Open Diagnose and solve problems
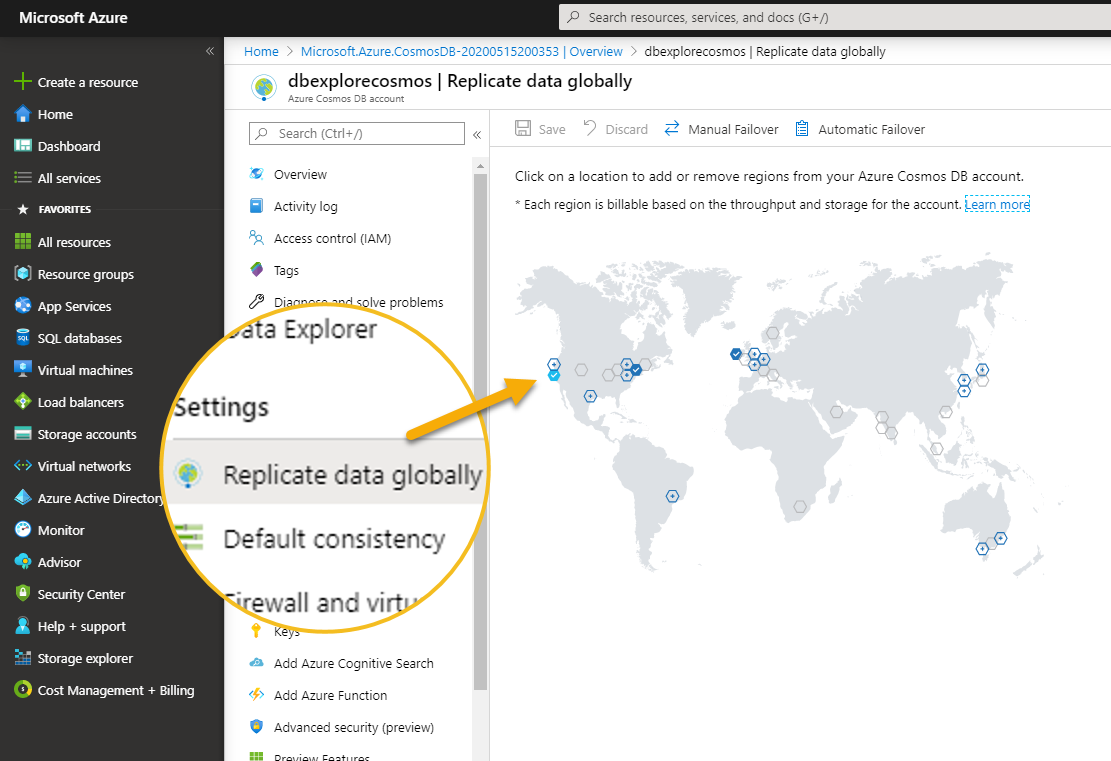 pos(359,302)
